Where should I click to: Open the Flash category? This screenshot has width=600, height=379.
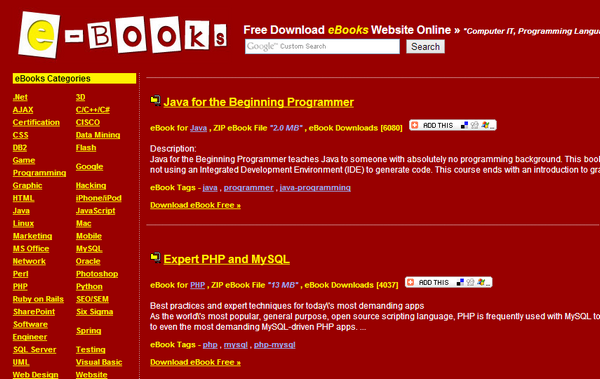86,148
